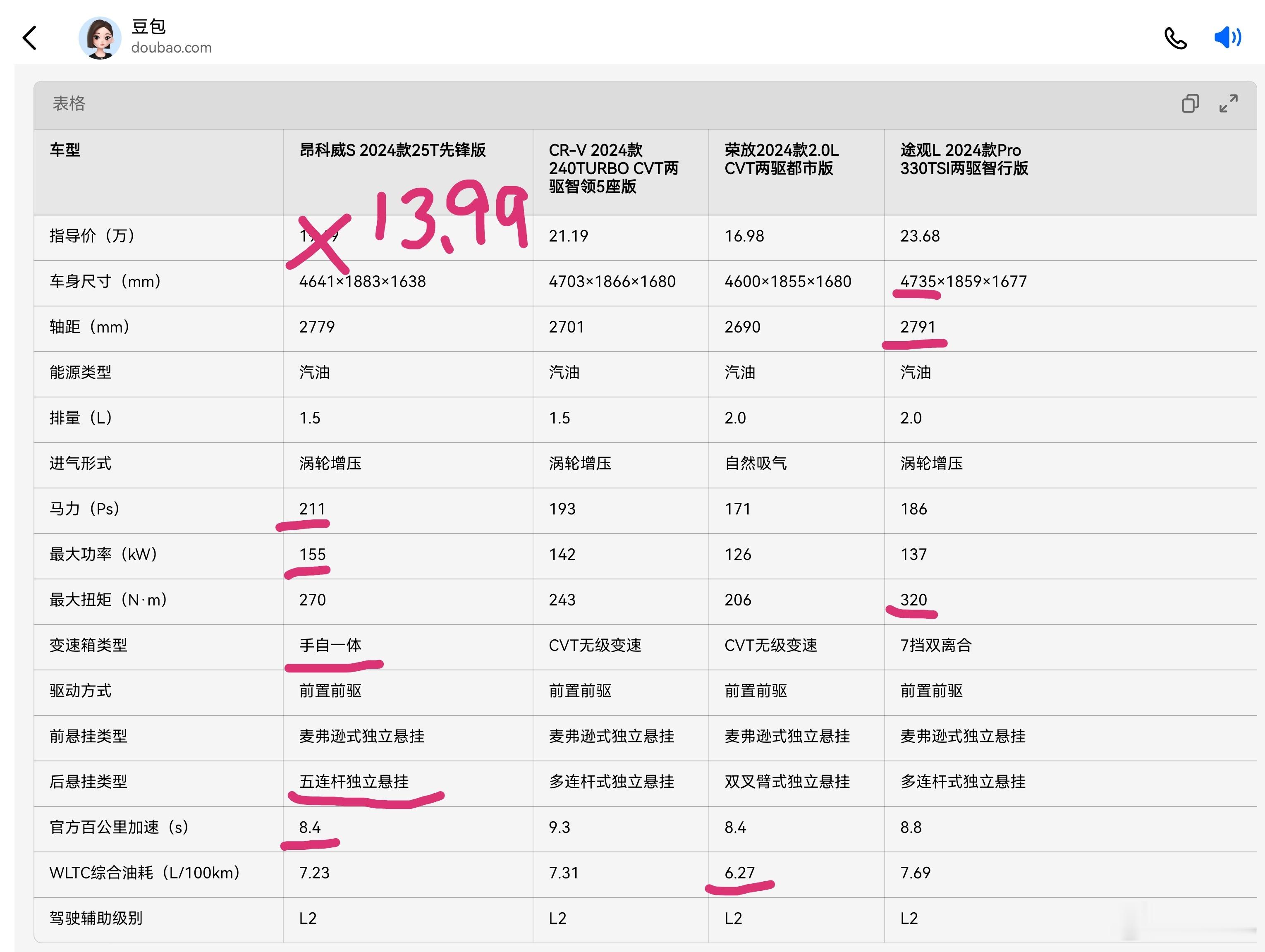Viewport: 1265px width, 952px height.
Task: Click wheelbase value 2791
Action: coord(918,327)
